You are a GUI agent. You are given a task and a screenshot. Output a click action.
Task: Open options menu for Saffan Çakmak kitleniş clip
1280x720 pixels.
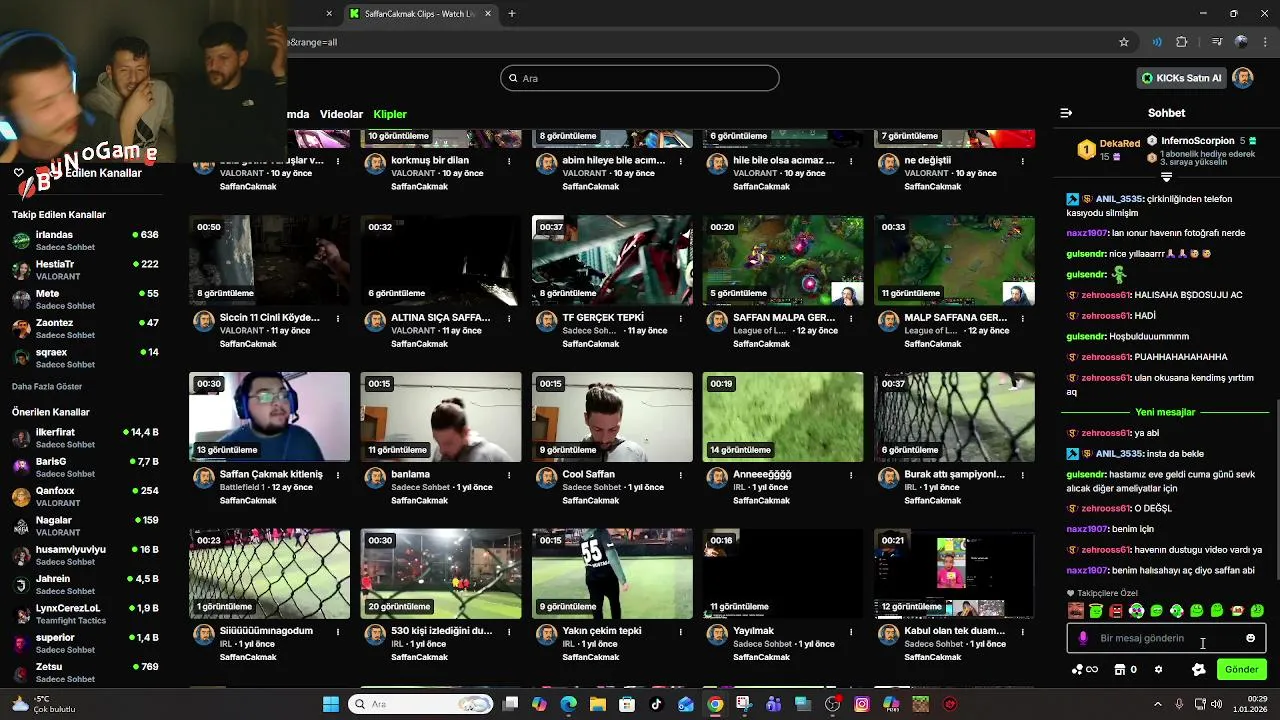click(338, 475)
